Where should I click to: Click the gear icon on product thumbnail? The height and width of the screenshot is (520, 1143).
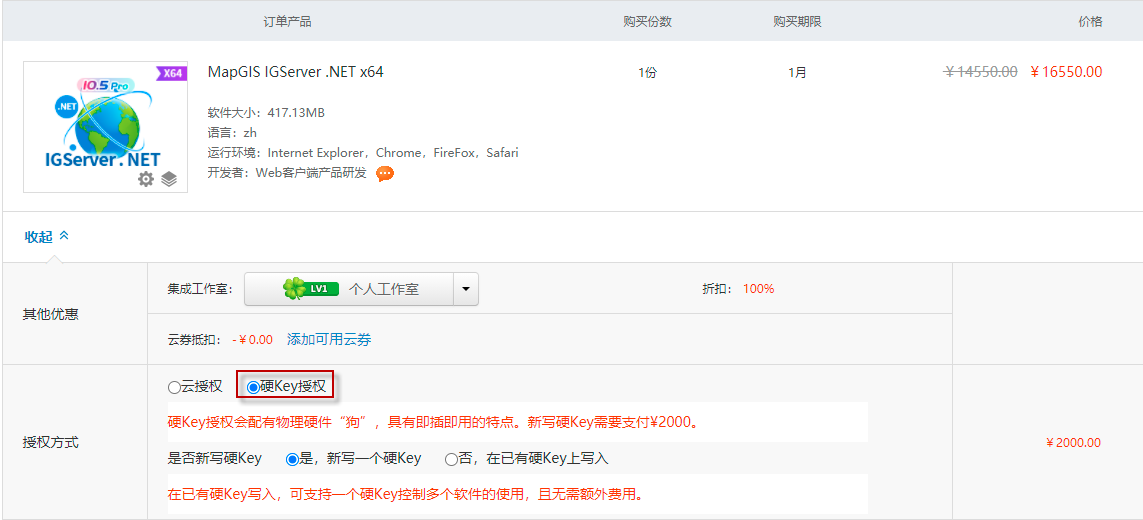pos(147,179)
